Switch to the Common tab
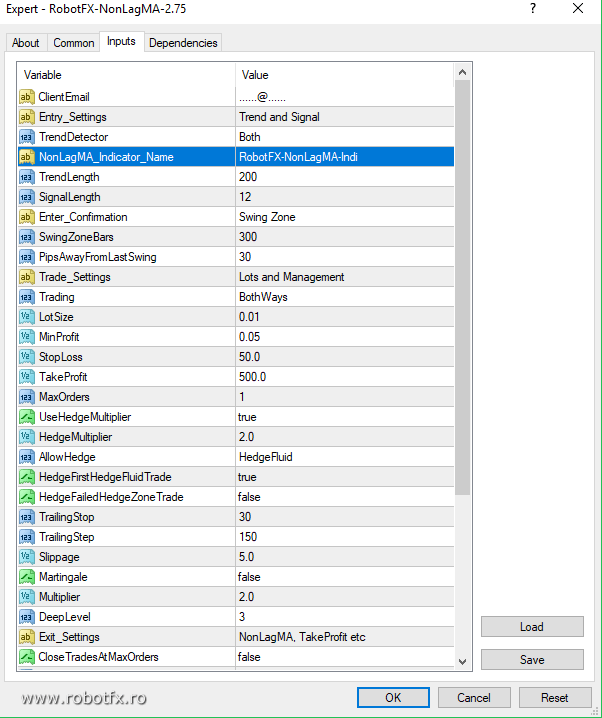 click(73, 43)
